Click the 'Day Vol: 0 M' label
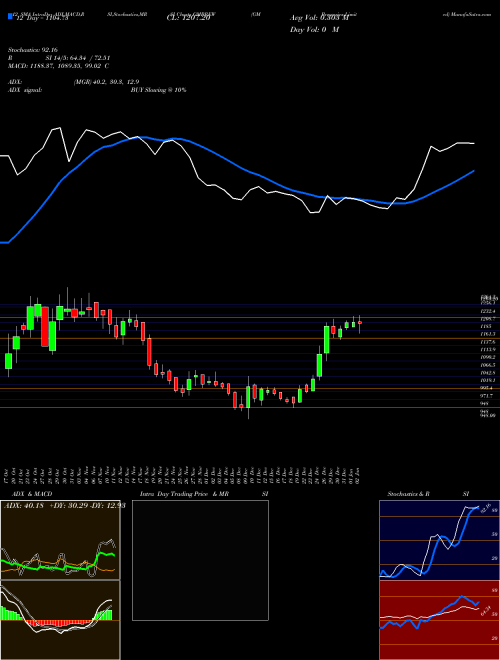The height and width of the screenshot is (660, 500). (314, 30)
